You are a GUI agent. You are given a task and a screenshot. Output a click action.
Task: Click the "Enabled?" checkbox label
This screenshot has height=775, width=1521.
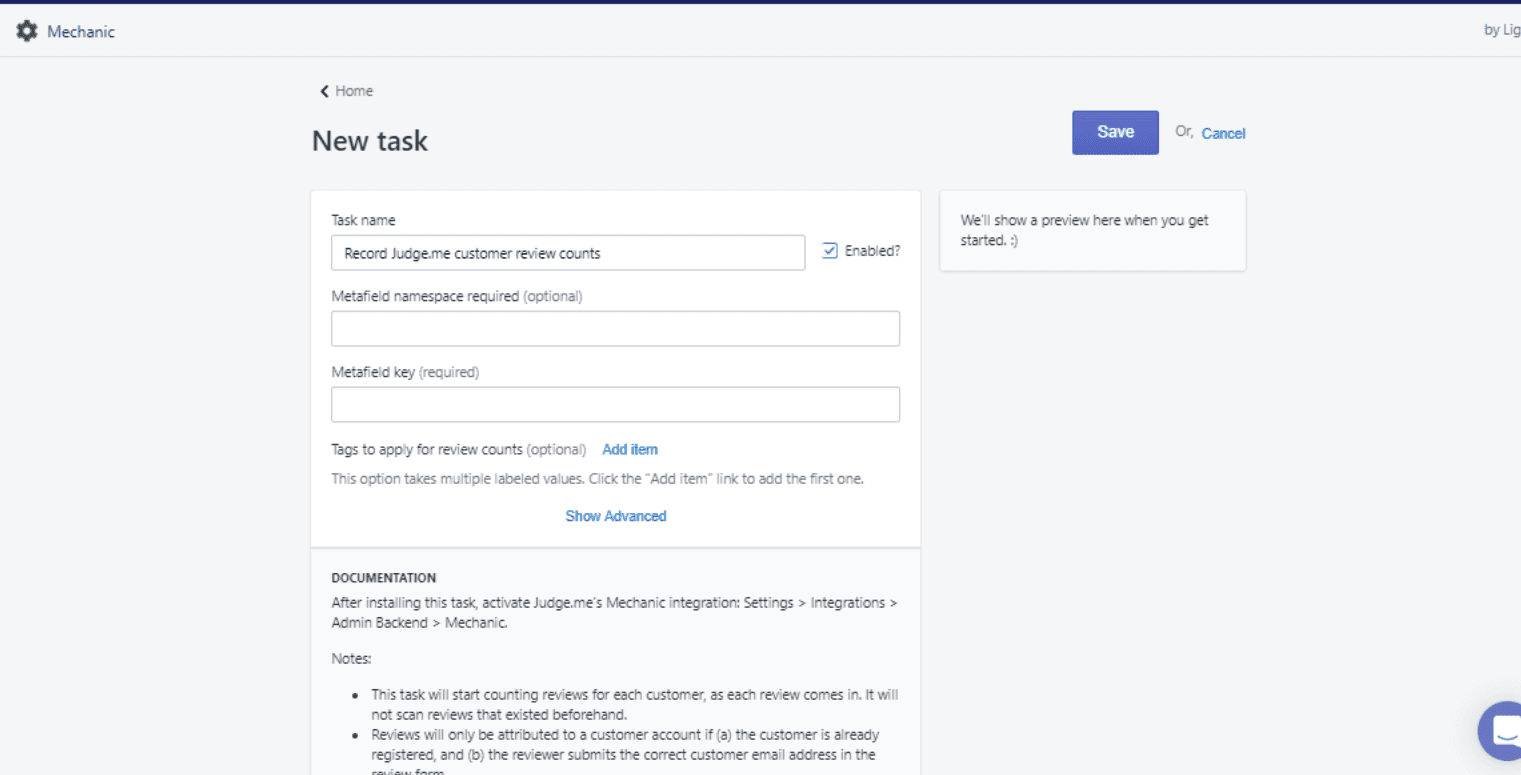coord(872,251)
